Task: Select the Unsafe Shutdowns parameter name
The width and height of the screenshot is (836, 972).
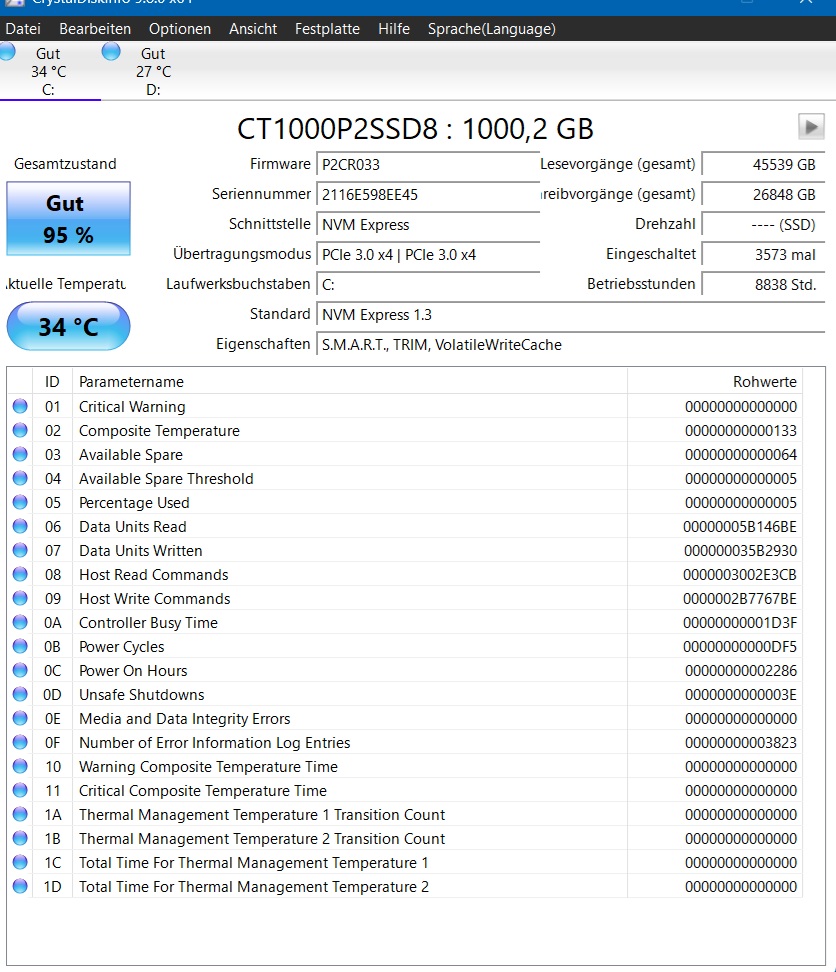Action: tap(141, 695)
